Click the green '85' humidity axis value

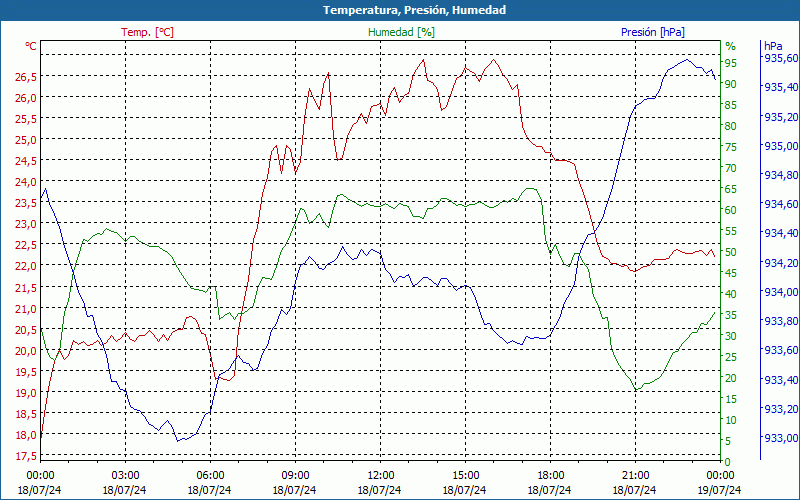coord(731,105)
